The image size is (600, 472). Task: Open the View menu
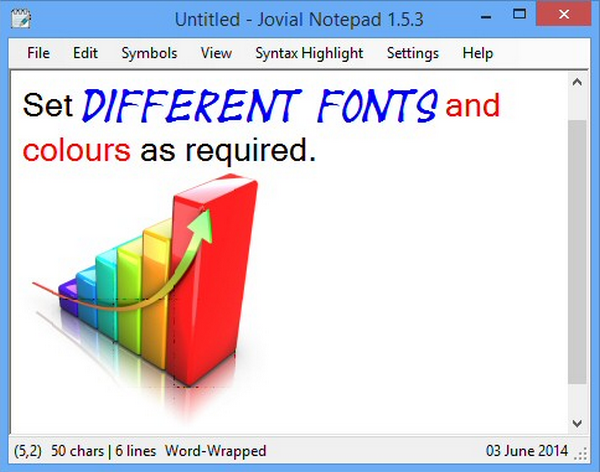(x=216, y=53)
